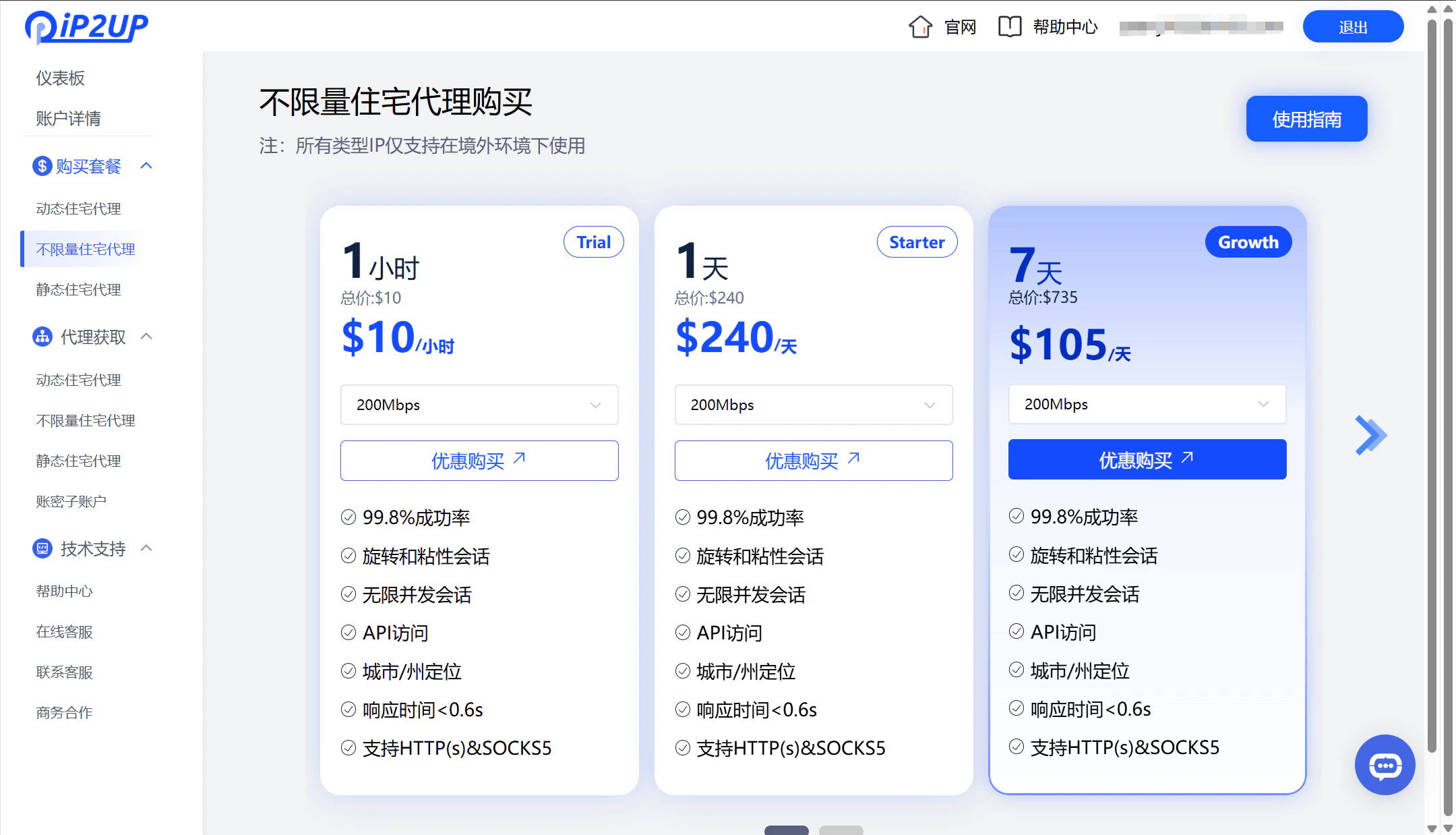This screenshot has height=835, width=1456.
Task: Click the home icon beside 官网
Action: click(x=921, y=26)
